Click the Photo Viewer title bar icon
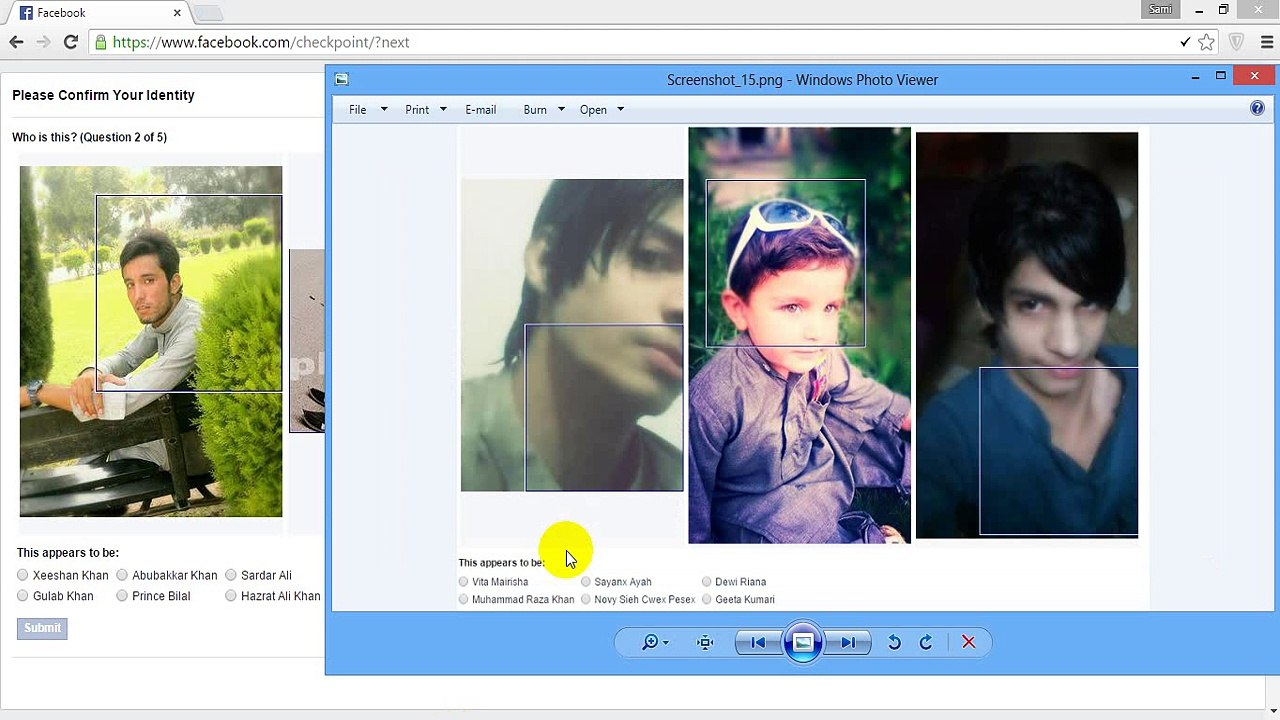 [x=341, y=79]
